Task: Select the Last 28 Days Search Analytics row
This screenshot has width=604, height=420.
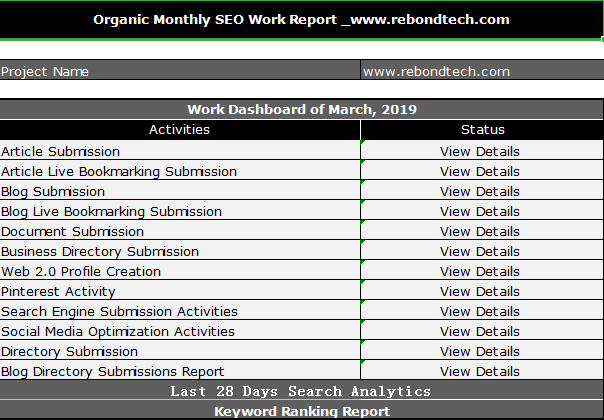Action: (301, 391)
